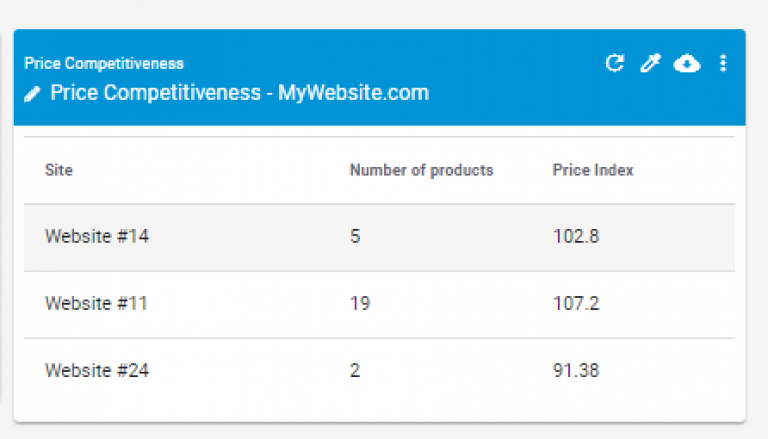Click the pencil edit icon beside title
The height and width of the screenshot is (439, 768).
[33, 94]
